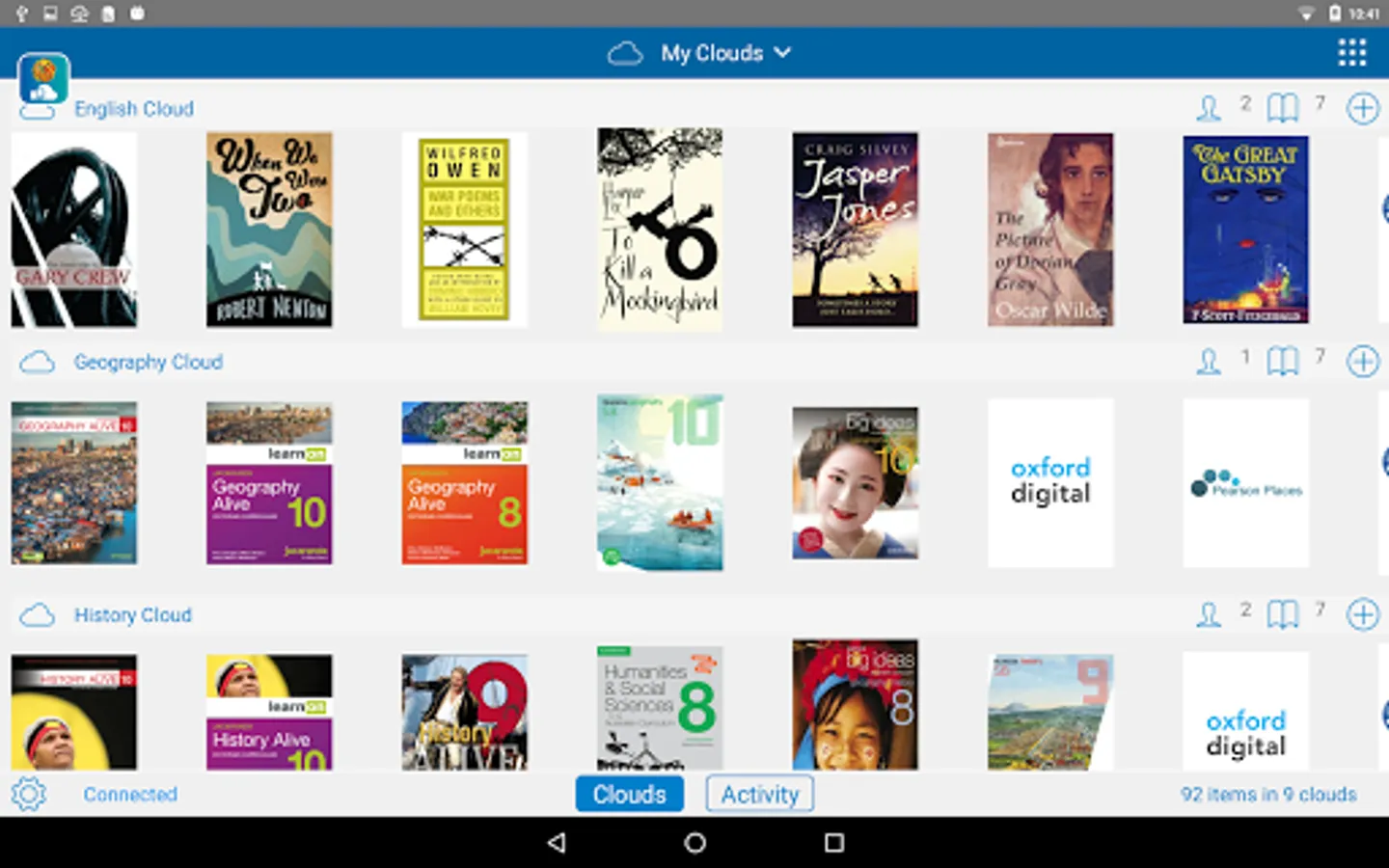This screenshot has width=1389, height=868.
Task: Tap the app logo in top-left corner
Action: point(43,78)
